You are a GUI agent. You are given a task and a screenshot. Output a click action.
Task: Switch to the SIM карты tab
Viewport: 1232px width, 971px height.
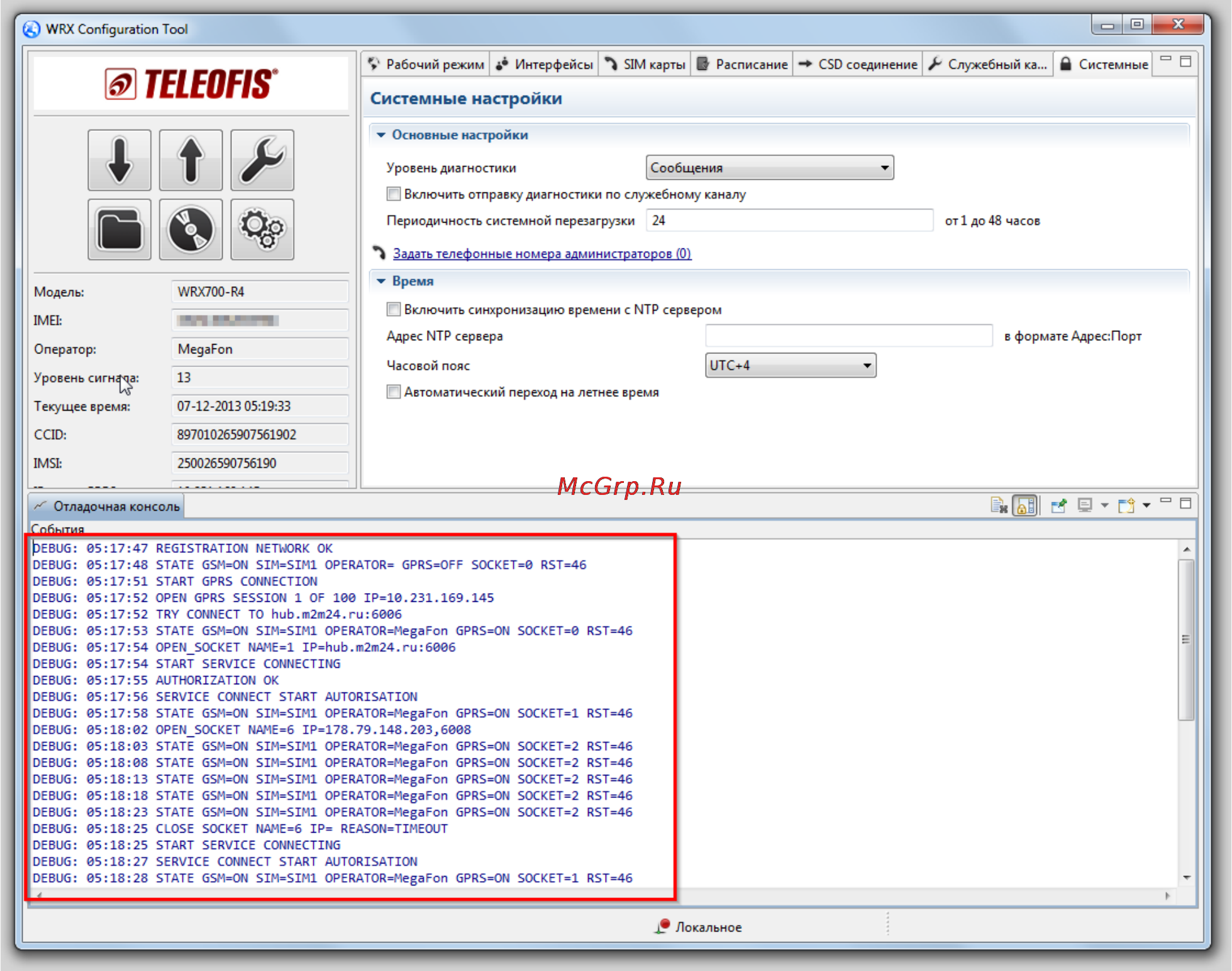tap(645, 64)
